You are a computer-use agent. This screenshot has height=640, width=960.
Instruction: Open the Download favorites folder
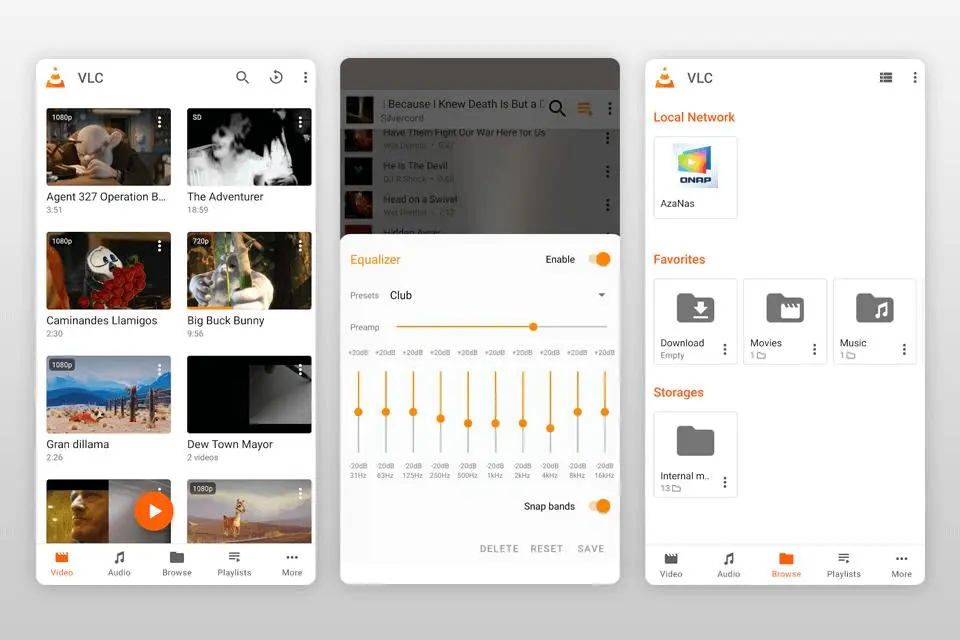tap(696, 322)
